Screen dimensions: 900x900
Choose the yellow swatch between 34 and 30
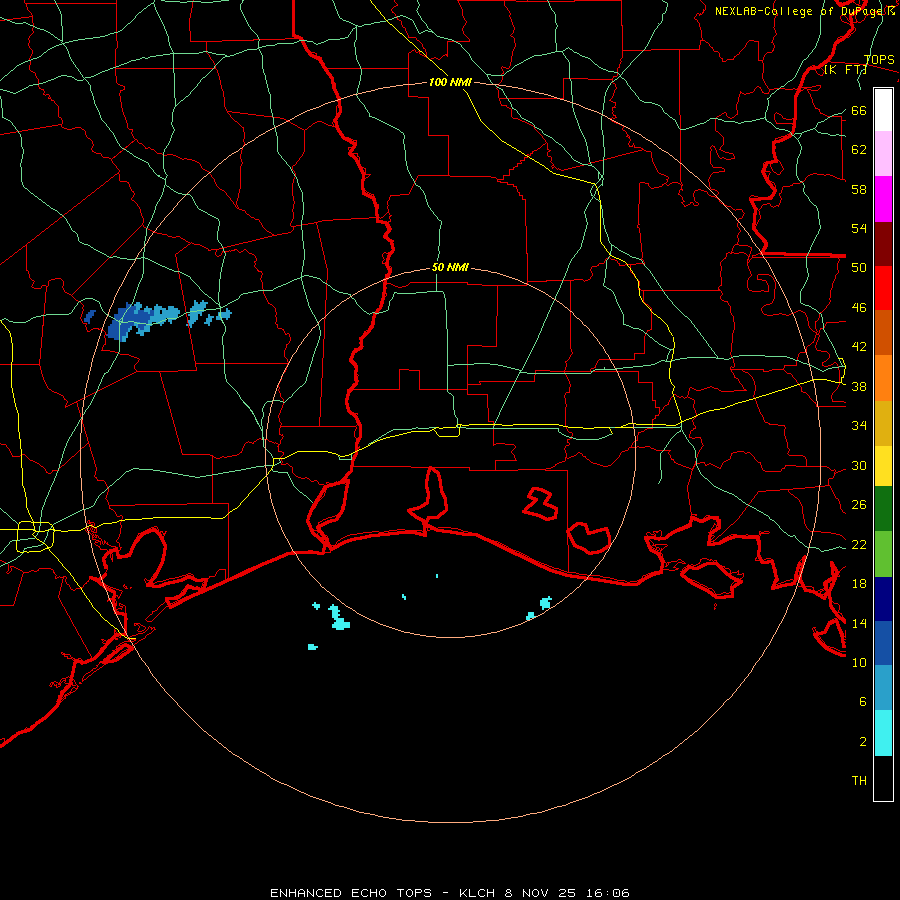pyautogui.click(x=883, y=466)
